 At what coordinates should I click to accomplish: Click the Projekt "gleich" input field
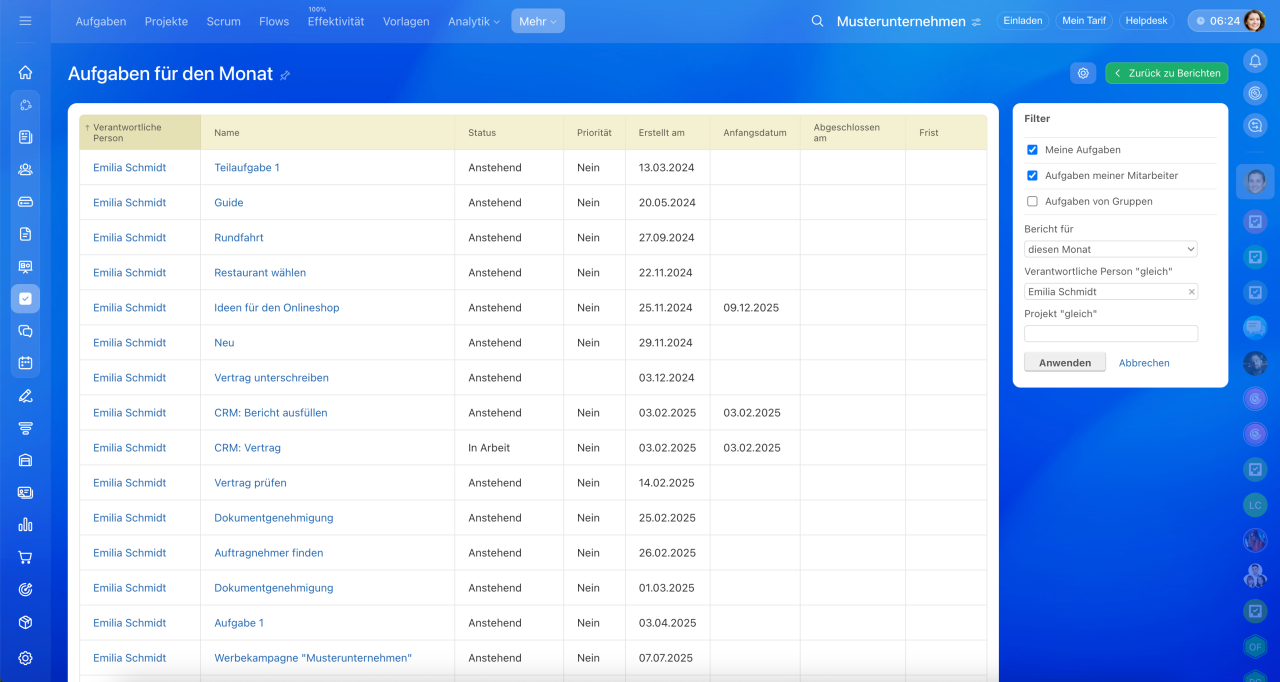coord(1110,334)
